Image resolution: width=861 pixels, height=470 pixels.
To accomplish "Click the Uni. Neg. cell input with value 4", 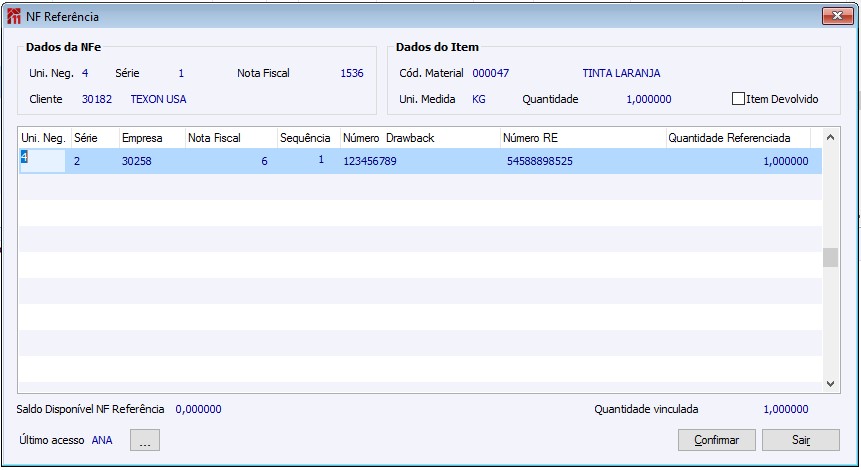I will click(x=43, y=161).
